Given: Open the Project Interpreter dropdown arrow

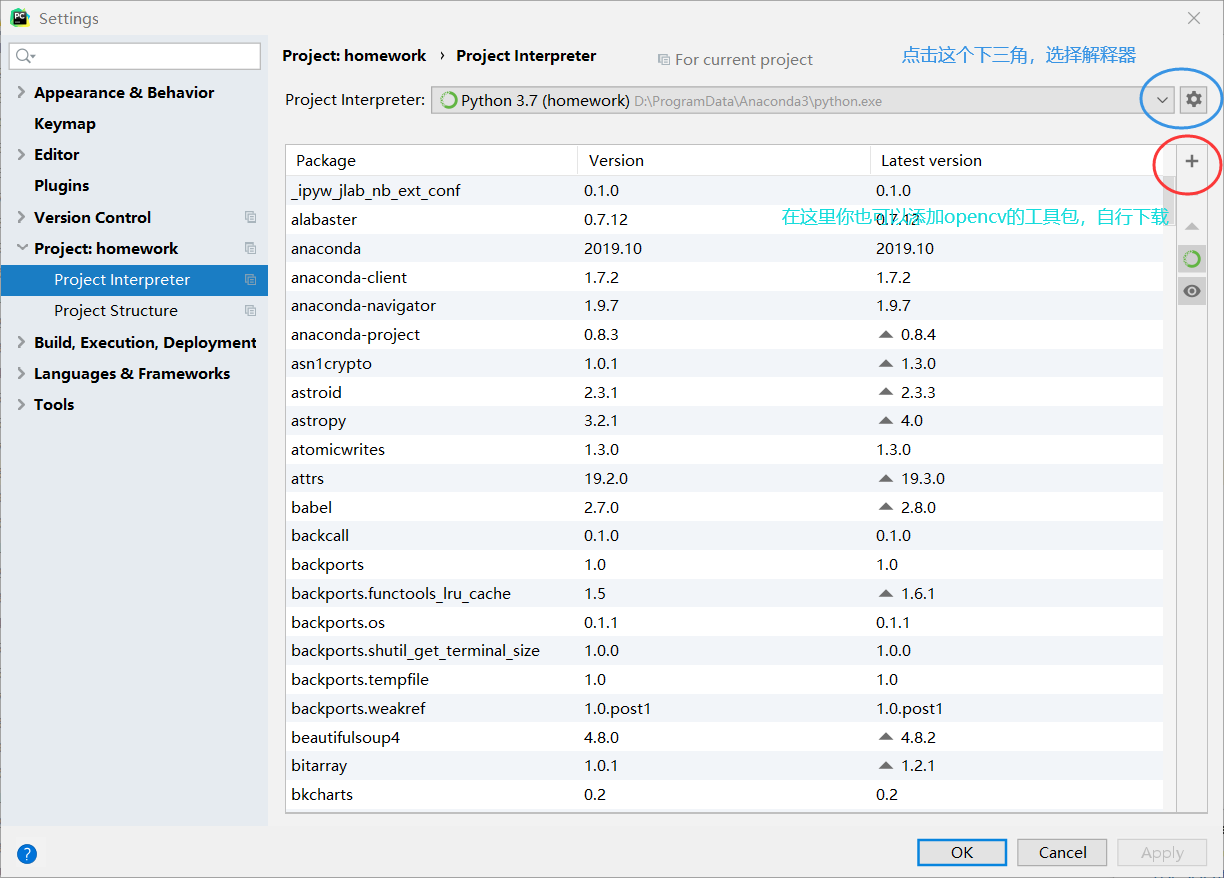Looking at the screenshot, I should click(x=1161, y=100).
